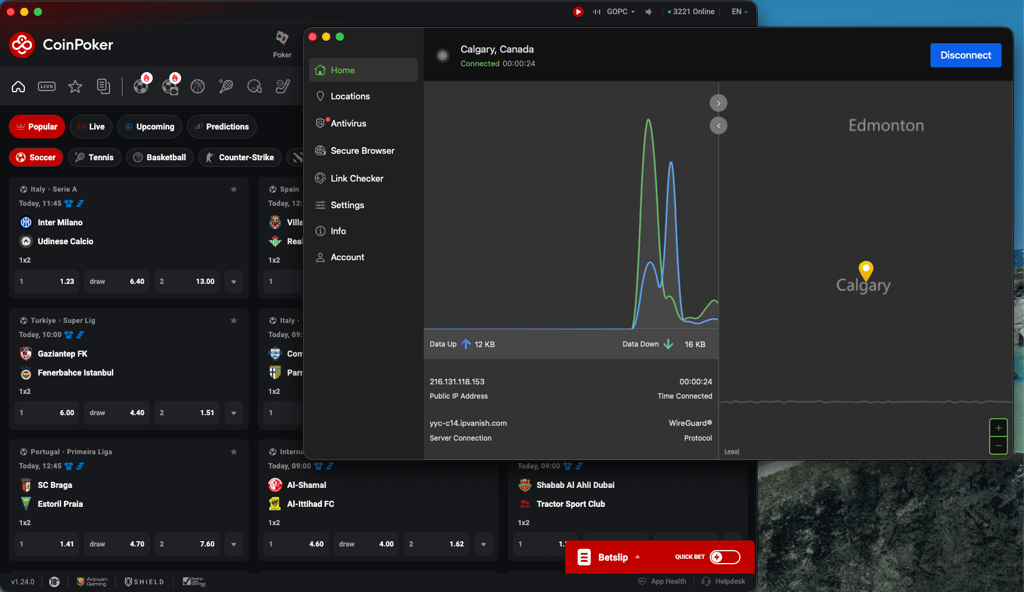Select the Upcoming filter pill
This screenshot has height=592, width=1024.
pos(150,127)
